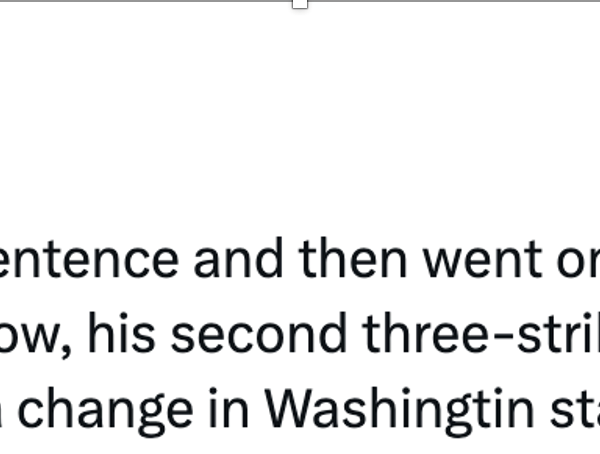Click the word "his" in second line
This screenshot has width=600, height=454.
pos(121,333)
